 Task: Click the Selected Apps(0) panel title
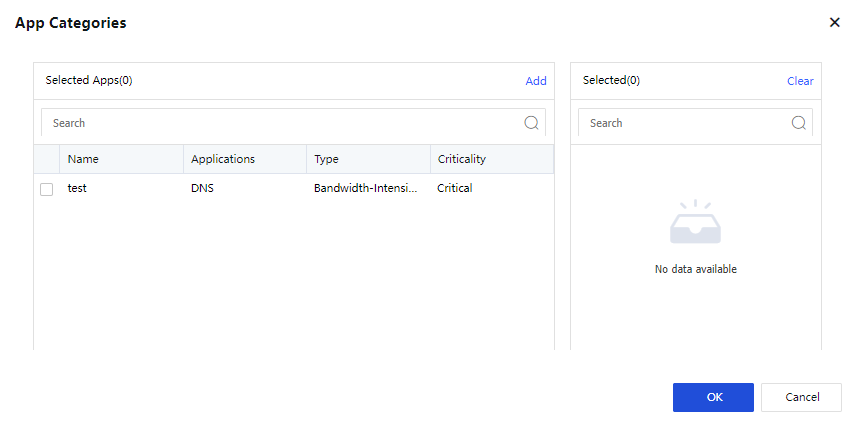click(89, 81)
